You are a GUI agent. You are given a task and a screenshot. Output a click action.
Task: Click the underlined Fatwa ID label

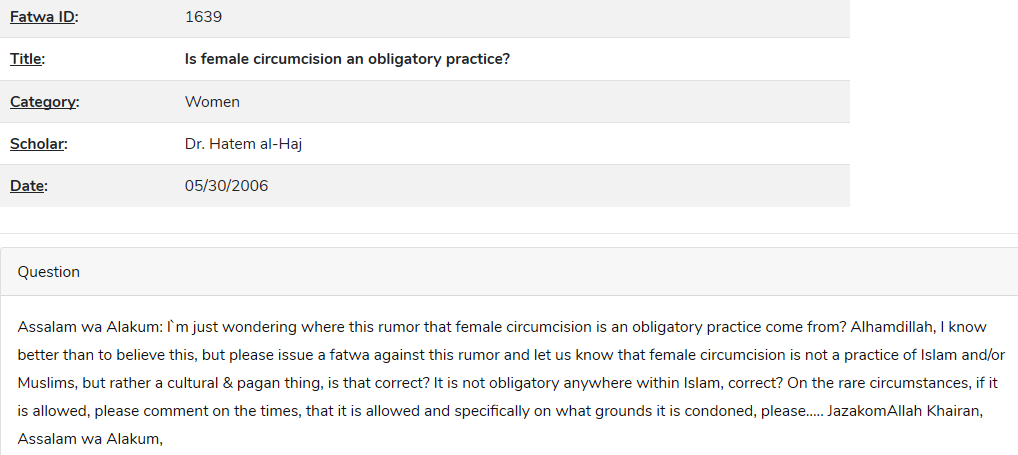pyautogui.click(x=42, y=17)
